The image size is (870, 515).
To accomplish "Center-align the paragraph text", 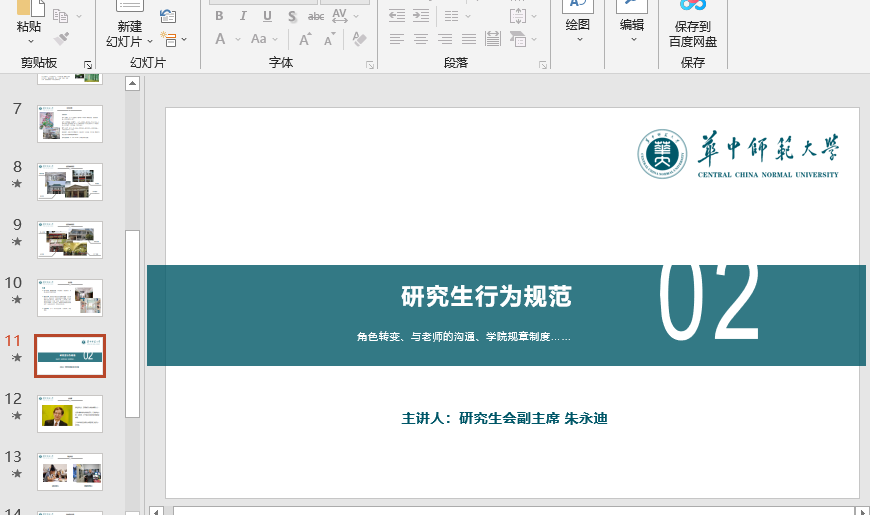I will (x=421, y=39).
